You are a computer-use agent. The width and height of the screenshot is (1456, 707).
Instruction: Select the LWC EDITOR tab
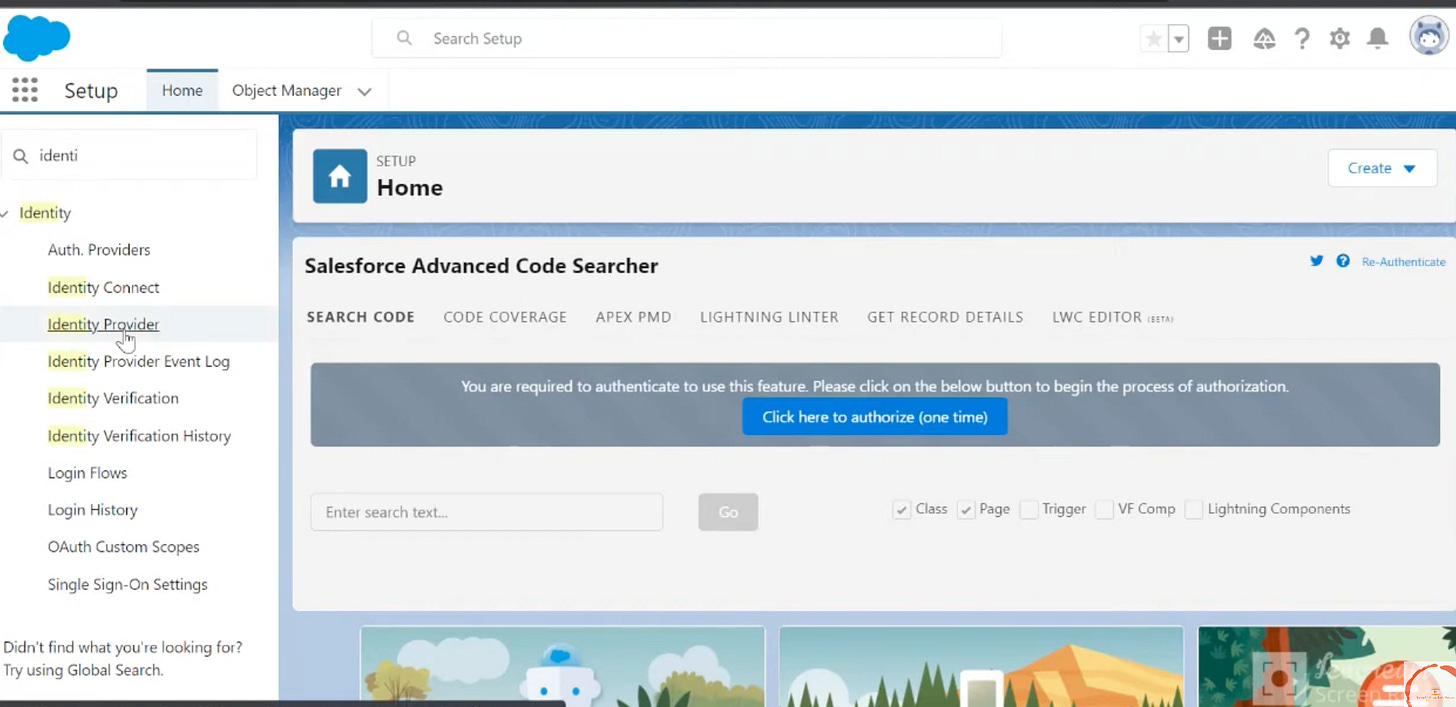pos(1112,317)
